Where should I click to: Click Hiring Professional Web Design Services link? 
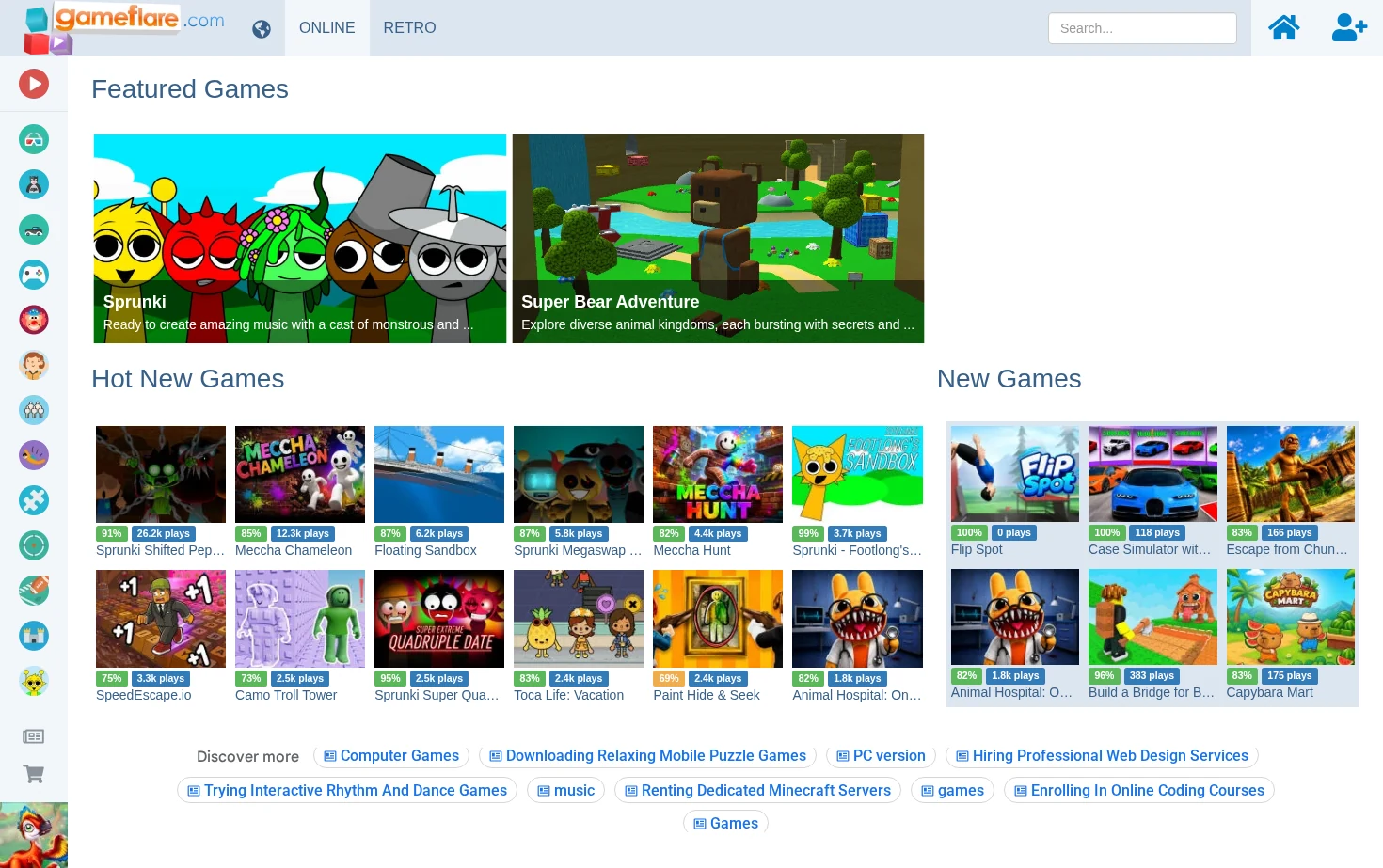1102,756
